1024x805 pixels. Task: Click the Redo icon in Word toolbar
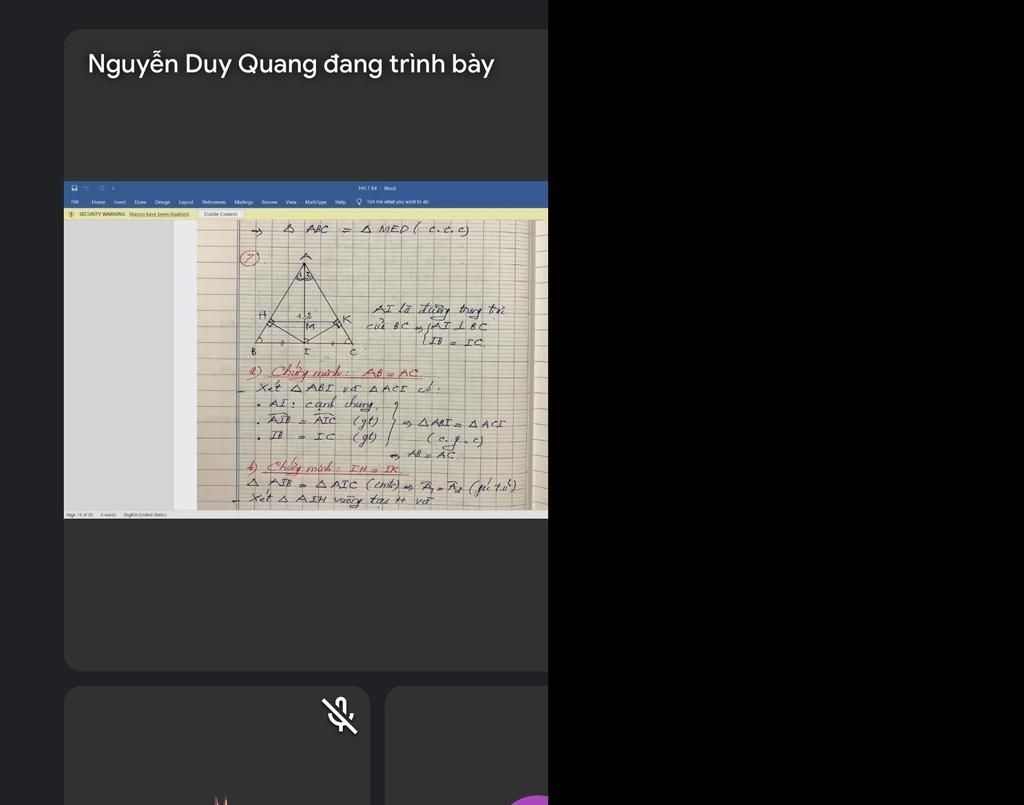(x=101, y=188)
